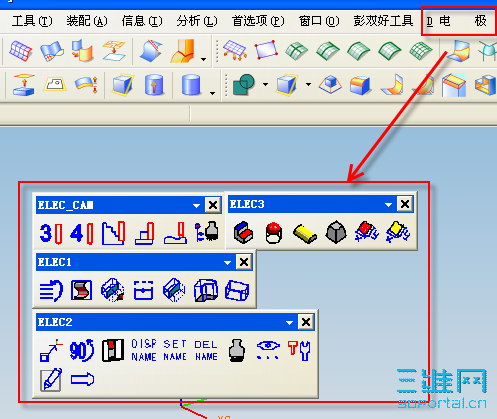497x419 pixels.
Task: Click the yellow bar icon in ELEC3
Action: click(x=305, y=234)
